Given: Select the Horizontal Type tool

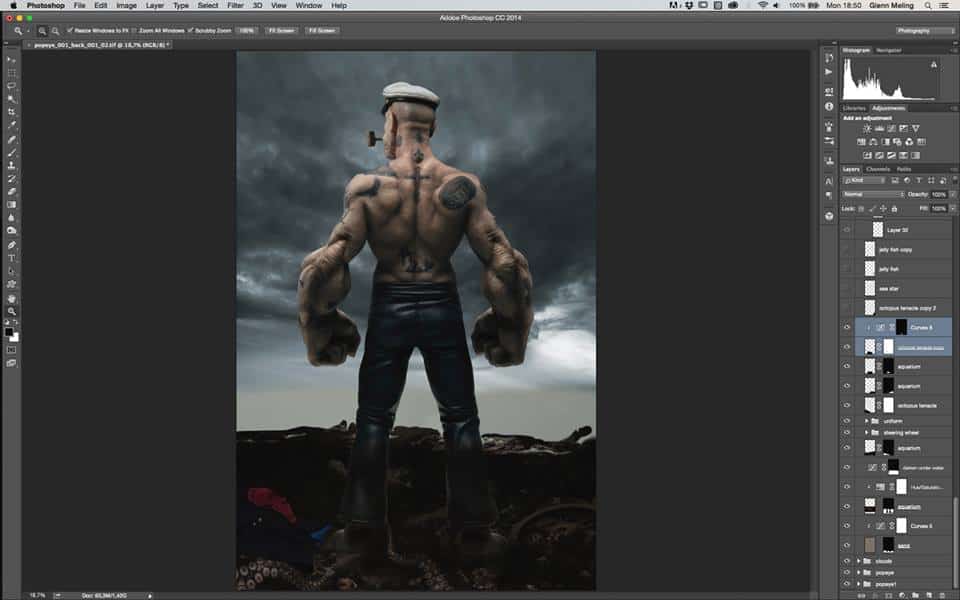Looking at the screenshot, I should point(12,258).
